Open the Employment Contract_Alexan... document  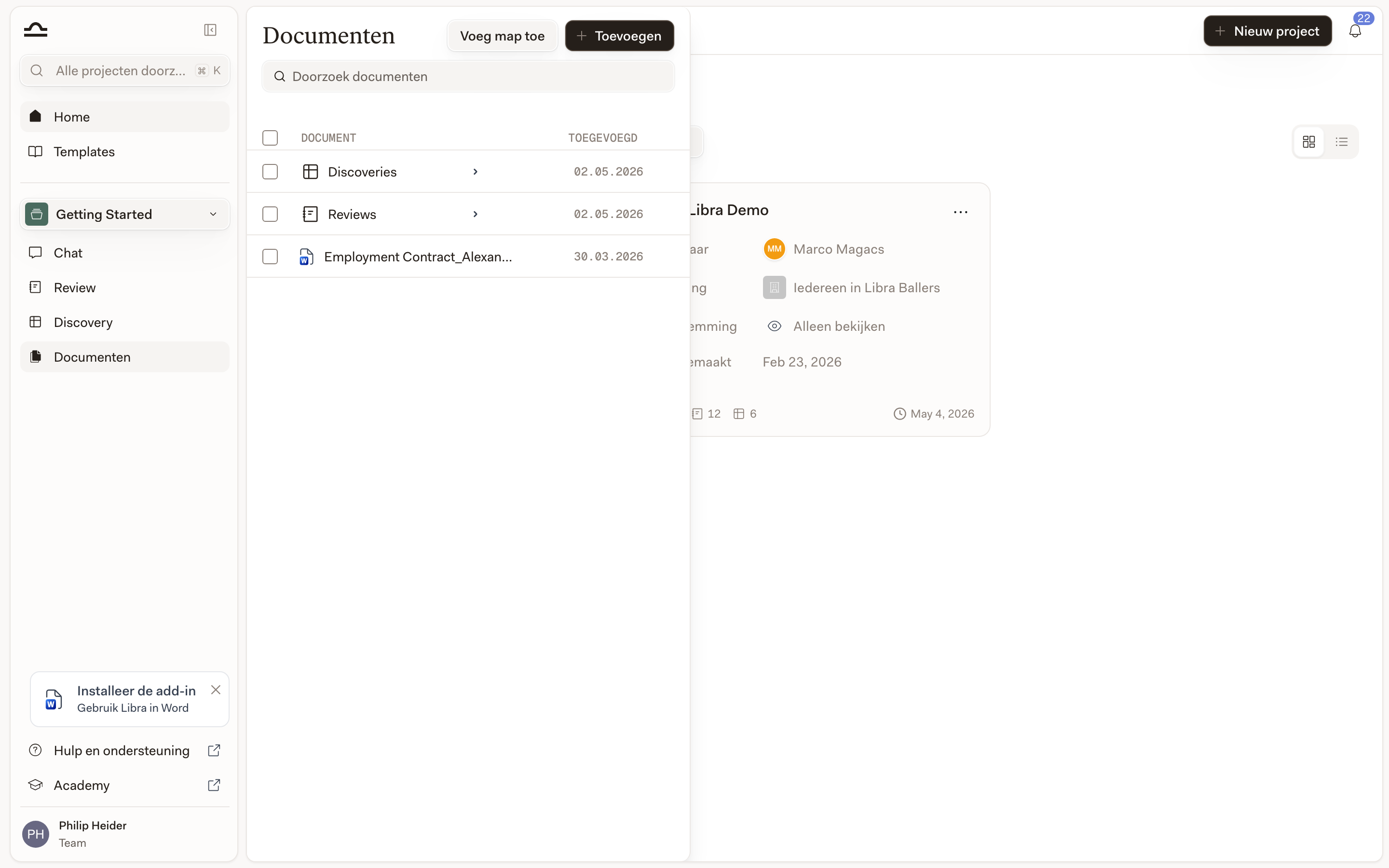(418, 257)
